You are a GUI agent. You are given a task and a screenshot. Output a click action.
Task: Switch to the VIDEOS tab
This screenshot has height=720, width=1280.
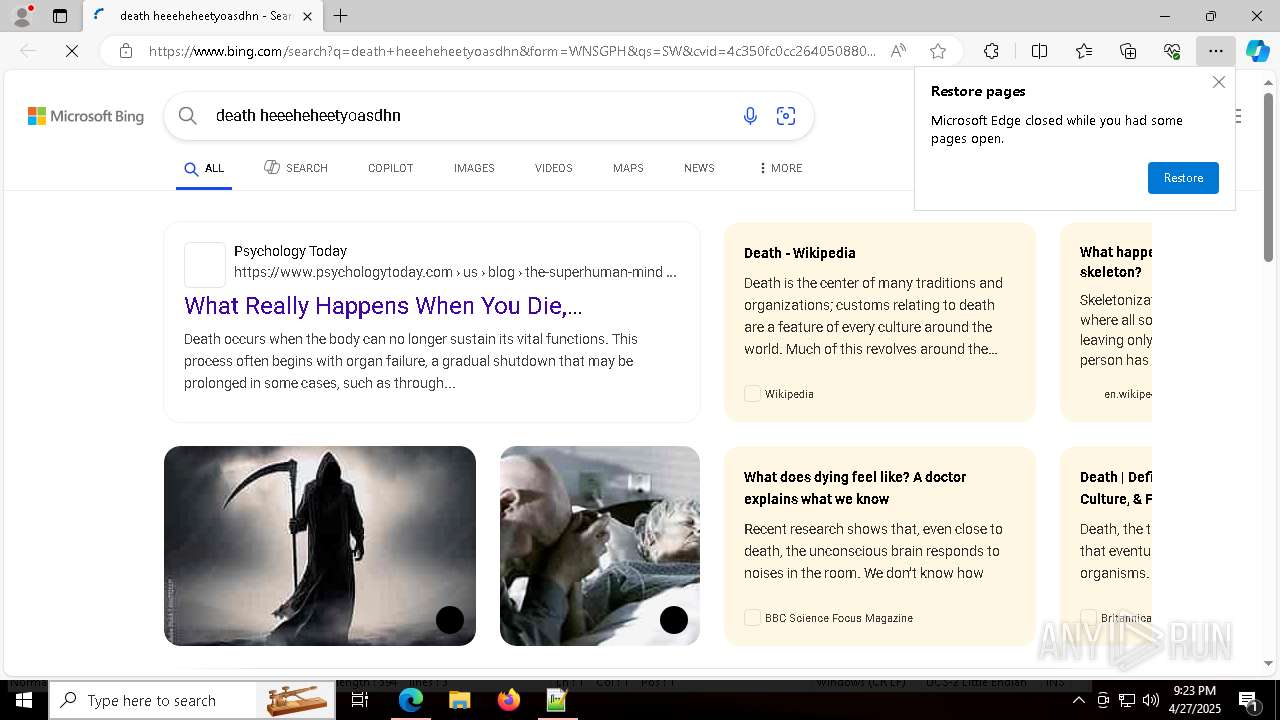click(553, 168)
